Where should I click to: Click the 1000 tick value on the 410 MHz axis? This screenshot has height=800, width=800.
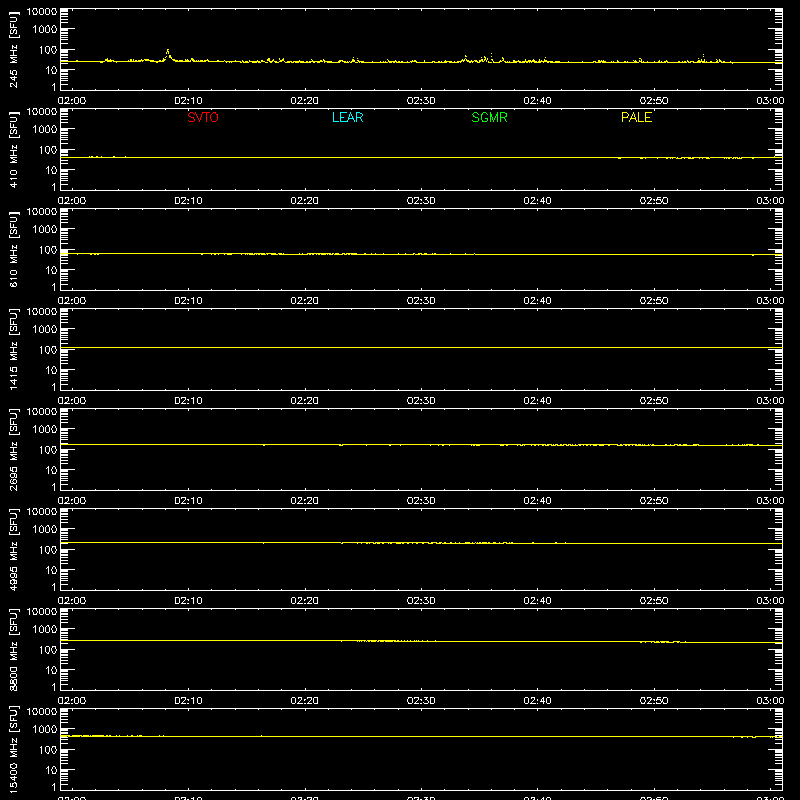(x=45, y=130)
